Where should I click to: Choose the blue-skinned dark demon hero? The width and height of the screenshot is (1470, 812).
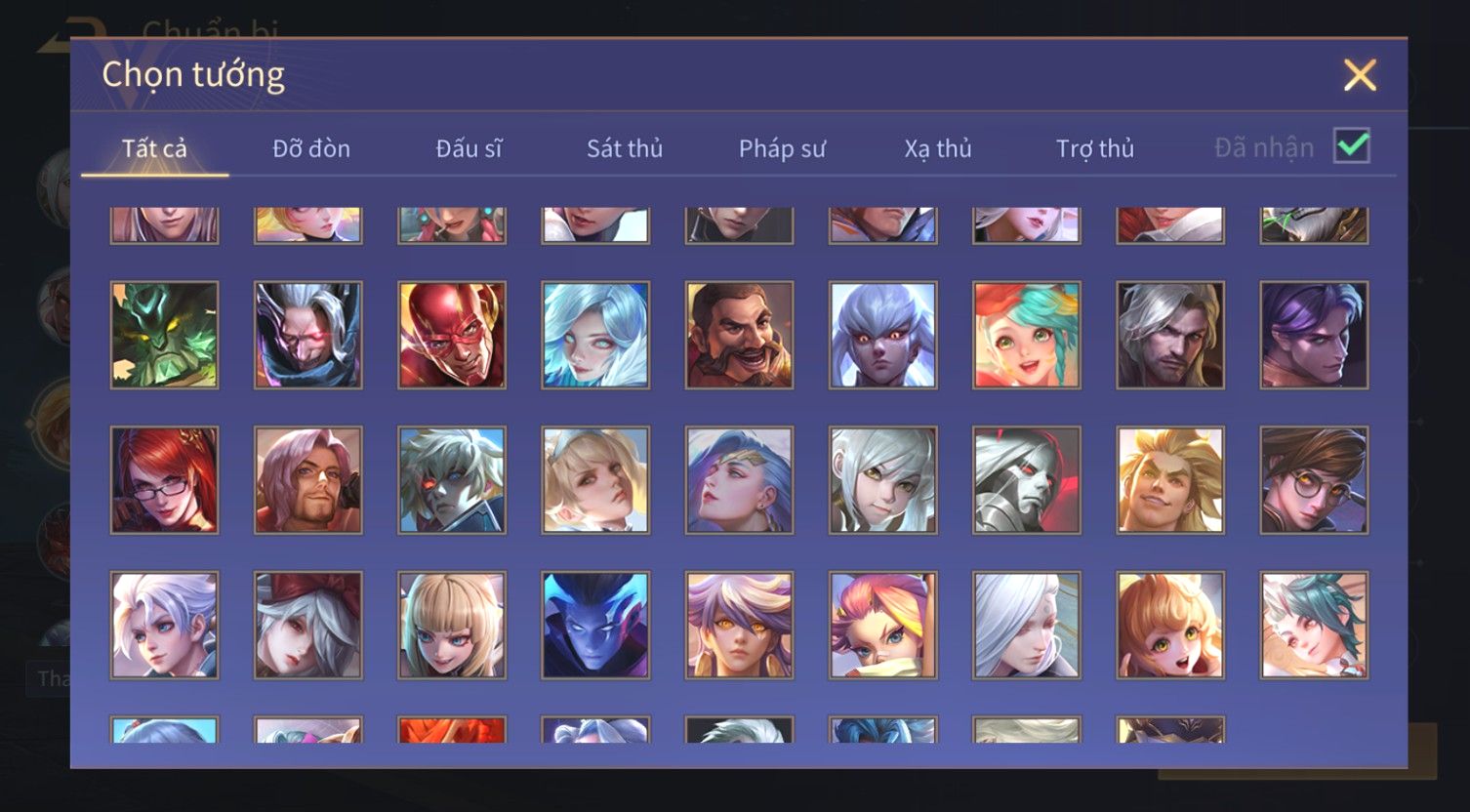595,625
